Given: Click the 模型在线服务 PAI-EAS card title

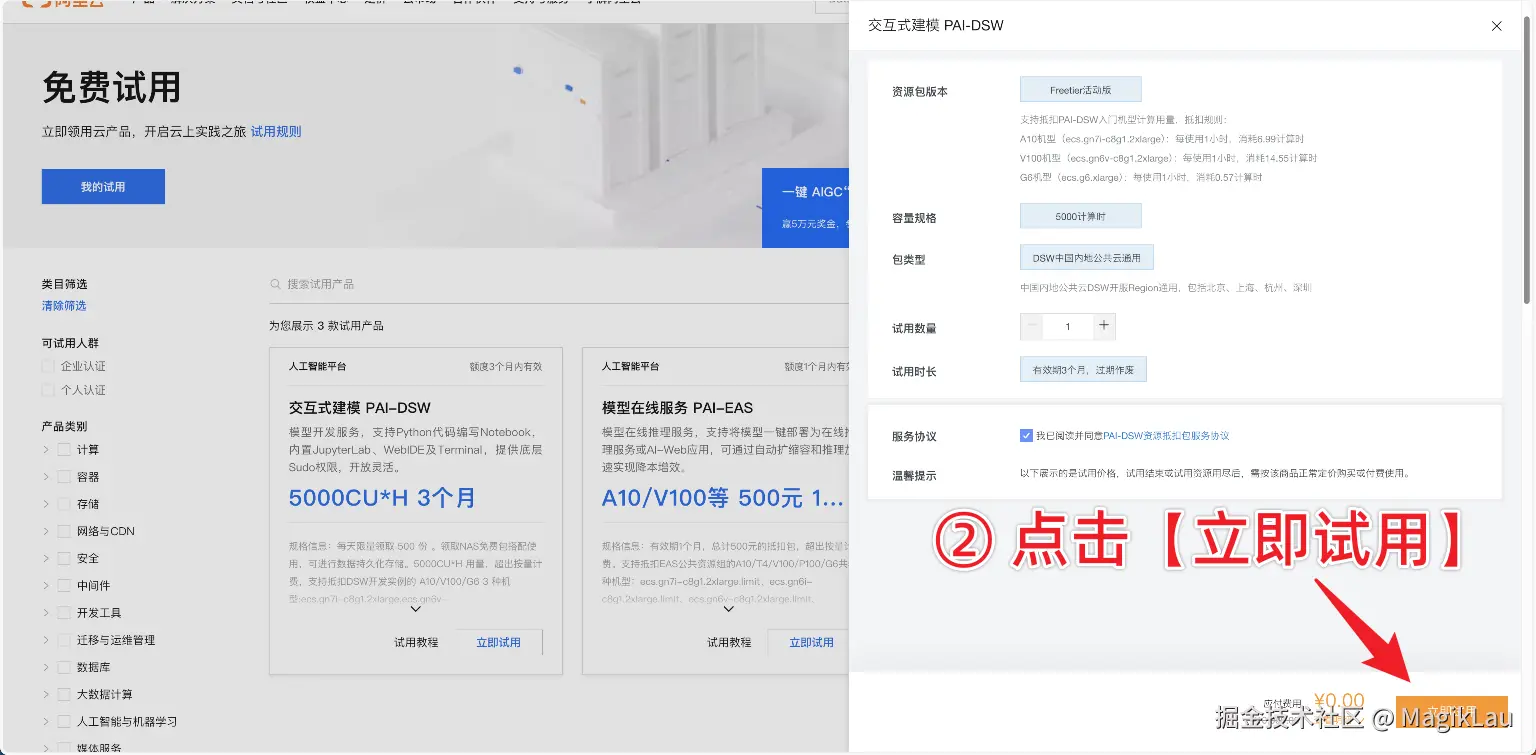Looking at the screenshot, I should coord(677,408).
